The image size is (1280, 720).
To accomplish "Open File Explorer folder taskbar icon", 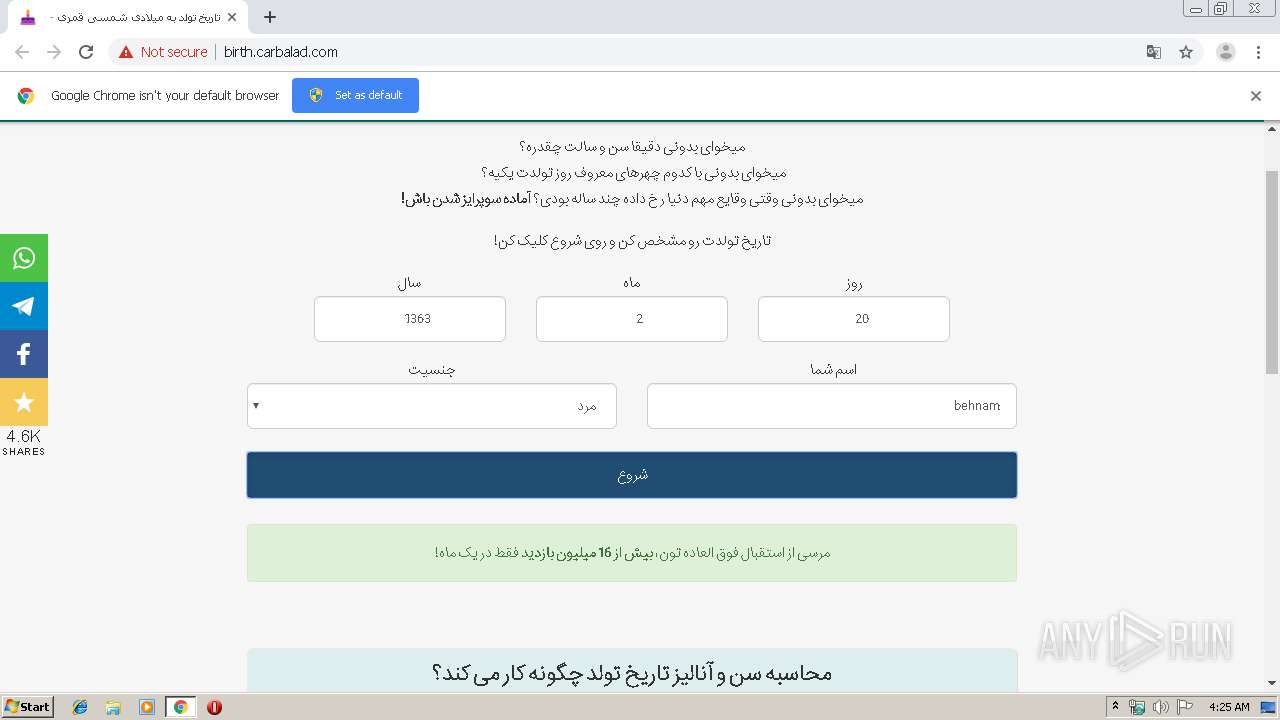I will (113, 707).
